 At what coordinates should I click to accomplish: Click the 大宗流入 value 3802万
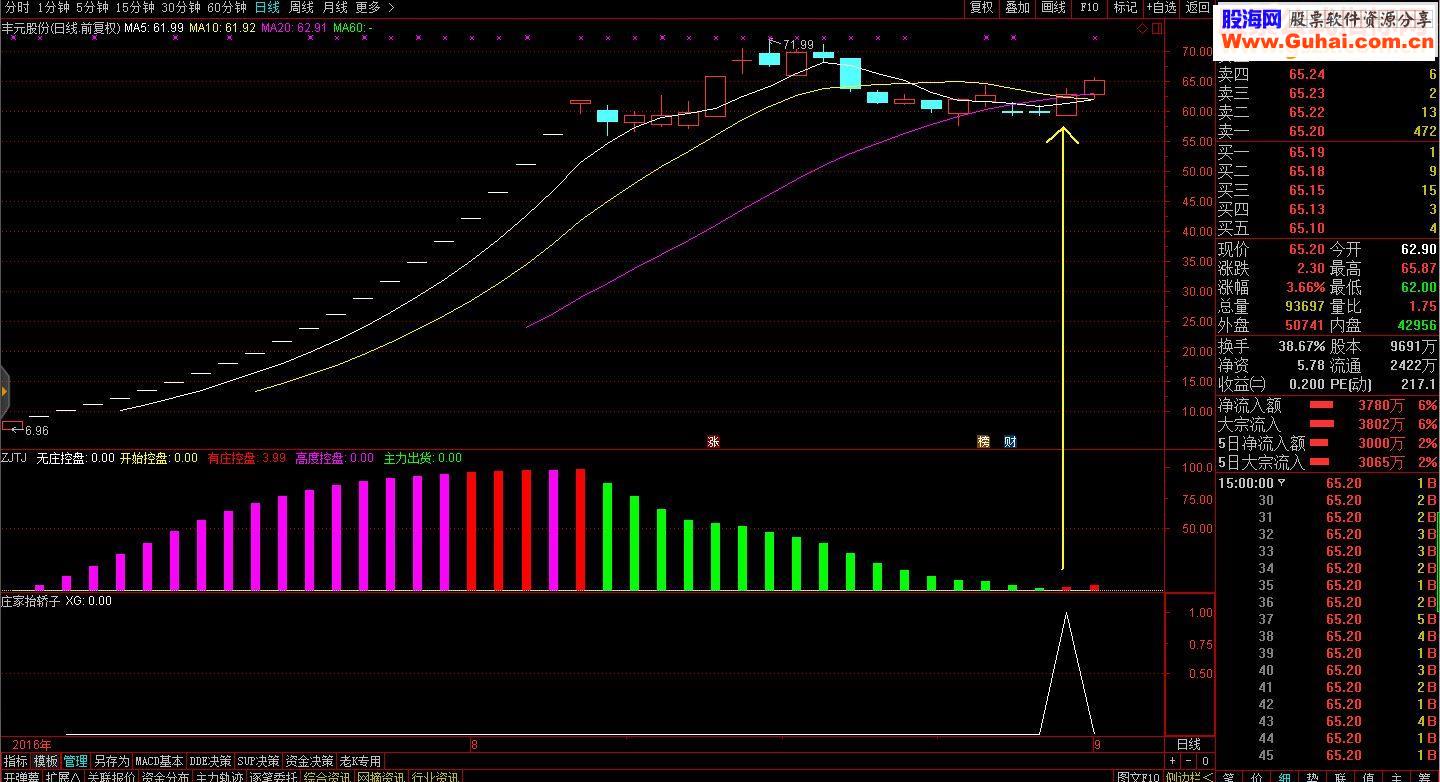1381,424
